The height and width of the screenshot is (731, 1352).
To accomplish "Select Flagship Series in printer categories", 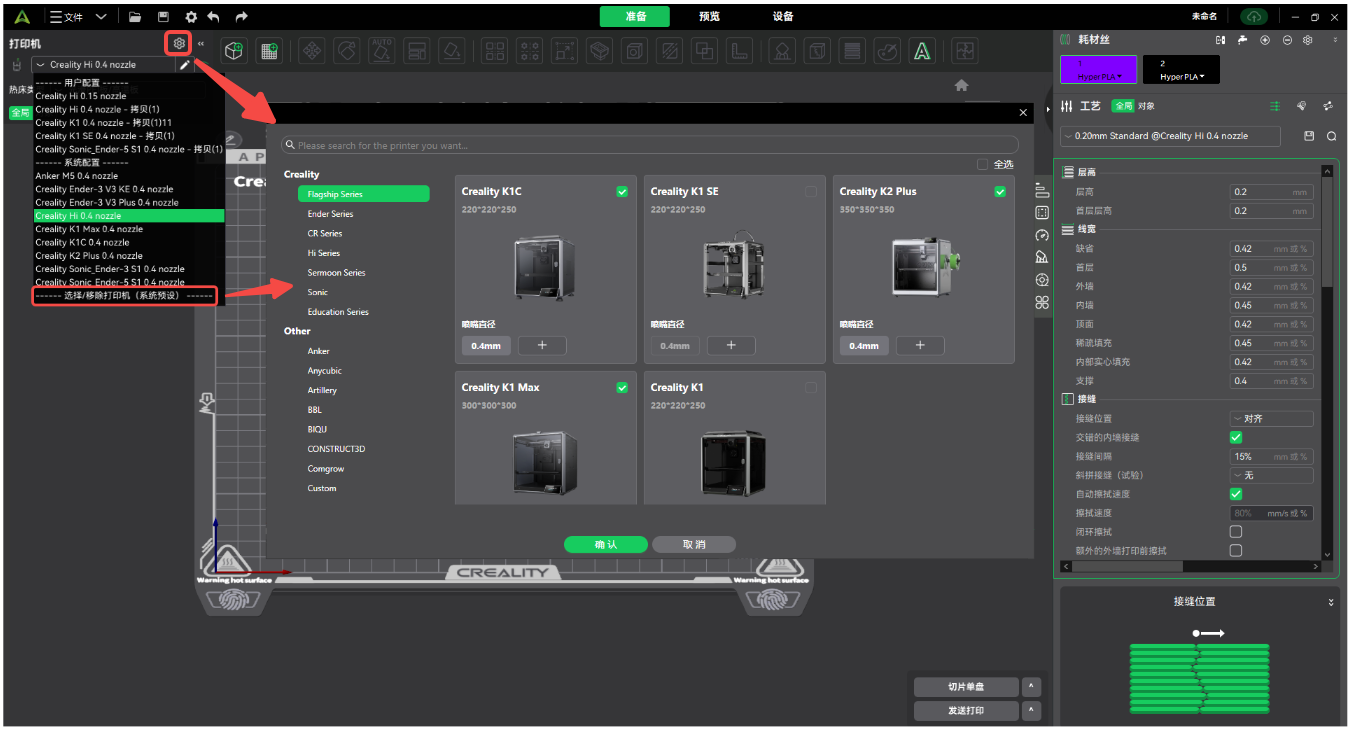I will point(363,194).
